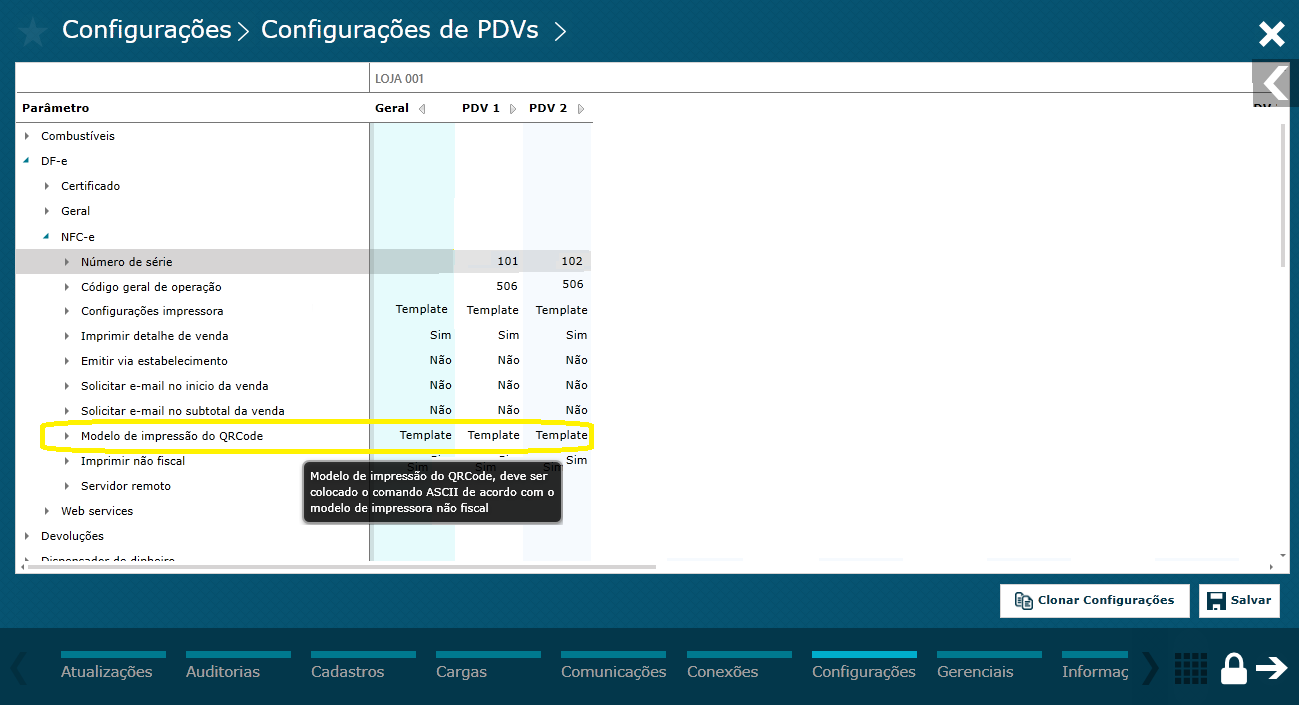
Task: Click the logout arrow icon at bottom right
Action: (1272, 668)
